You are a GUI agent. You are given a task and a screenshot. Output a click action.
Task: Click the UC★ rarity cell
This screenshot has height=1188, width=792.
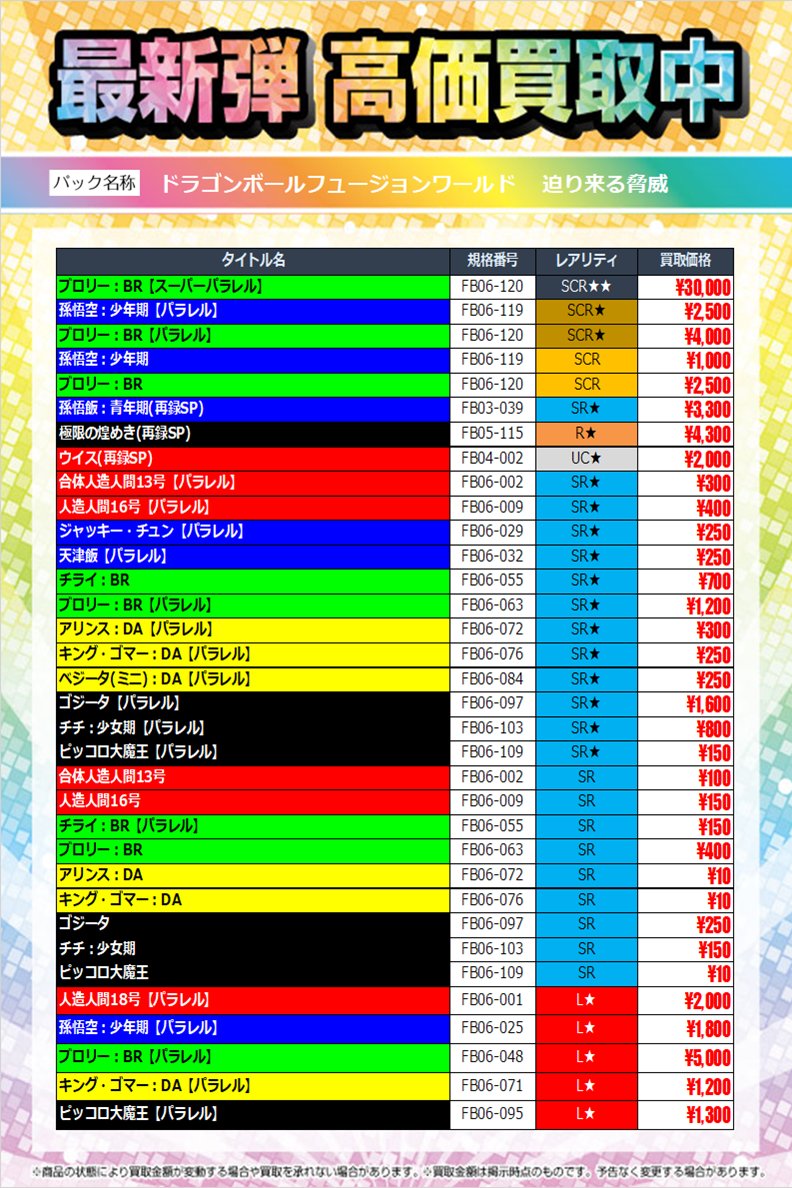click(587, 458)
